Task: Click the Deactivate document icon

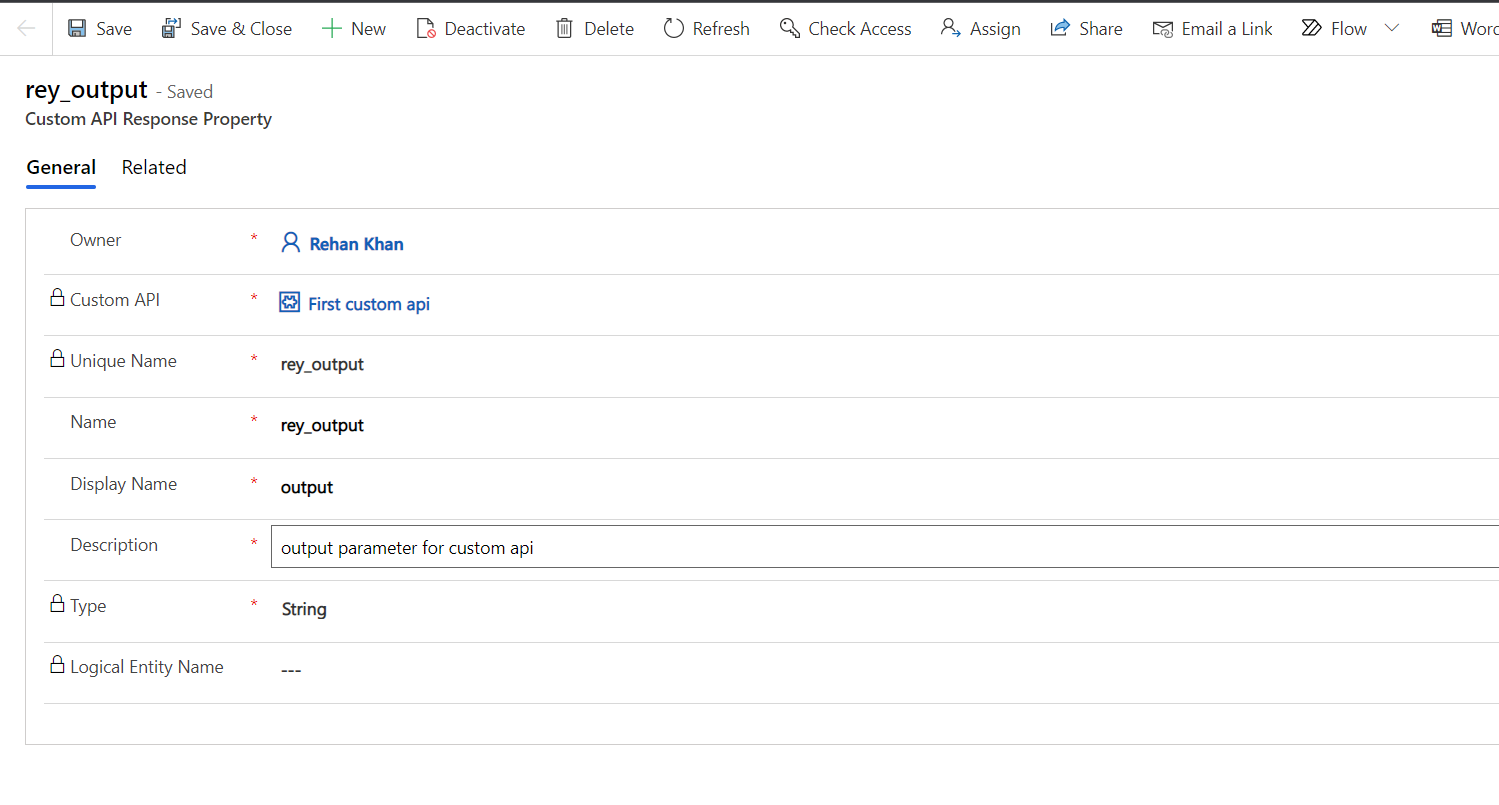Action: 425,29
